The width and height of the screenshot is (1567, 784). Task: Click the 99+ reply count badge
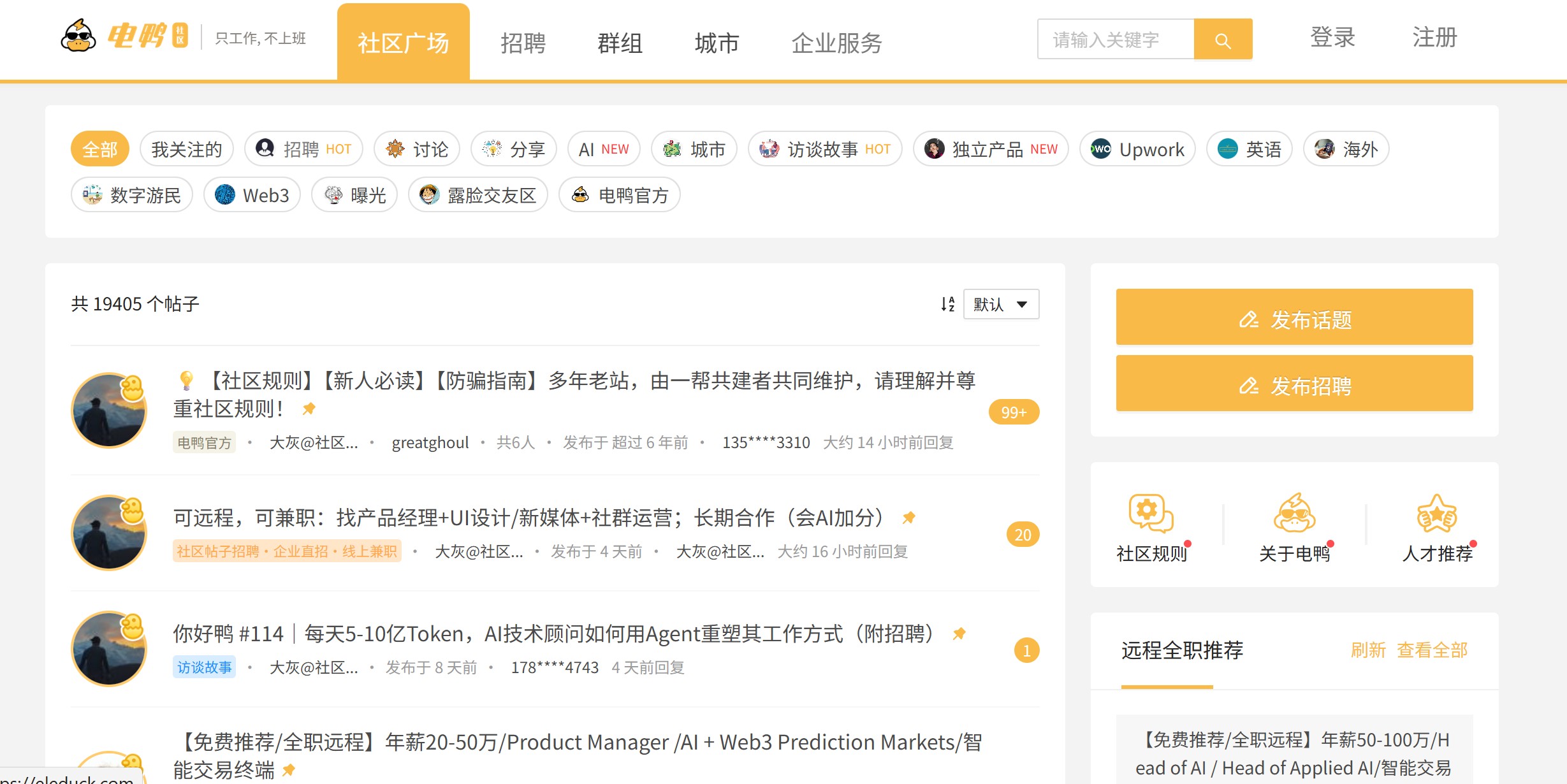1014,412
